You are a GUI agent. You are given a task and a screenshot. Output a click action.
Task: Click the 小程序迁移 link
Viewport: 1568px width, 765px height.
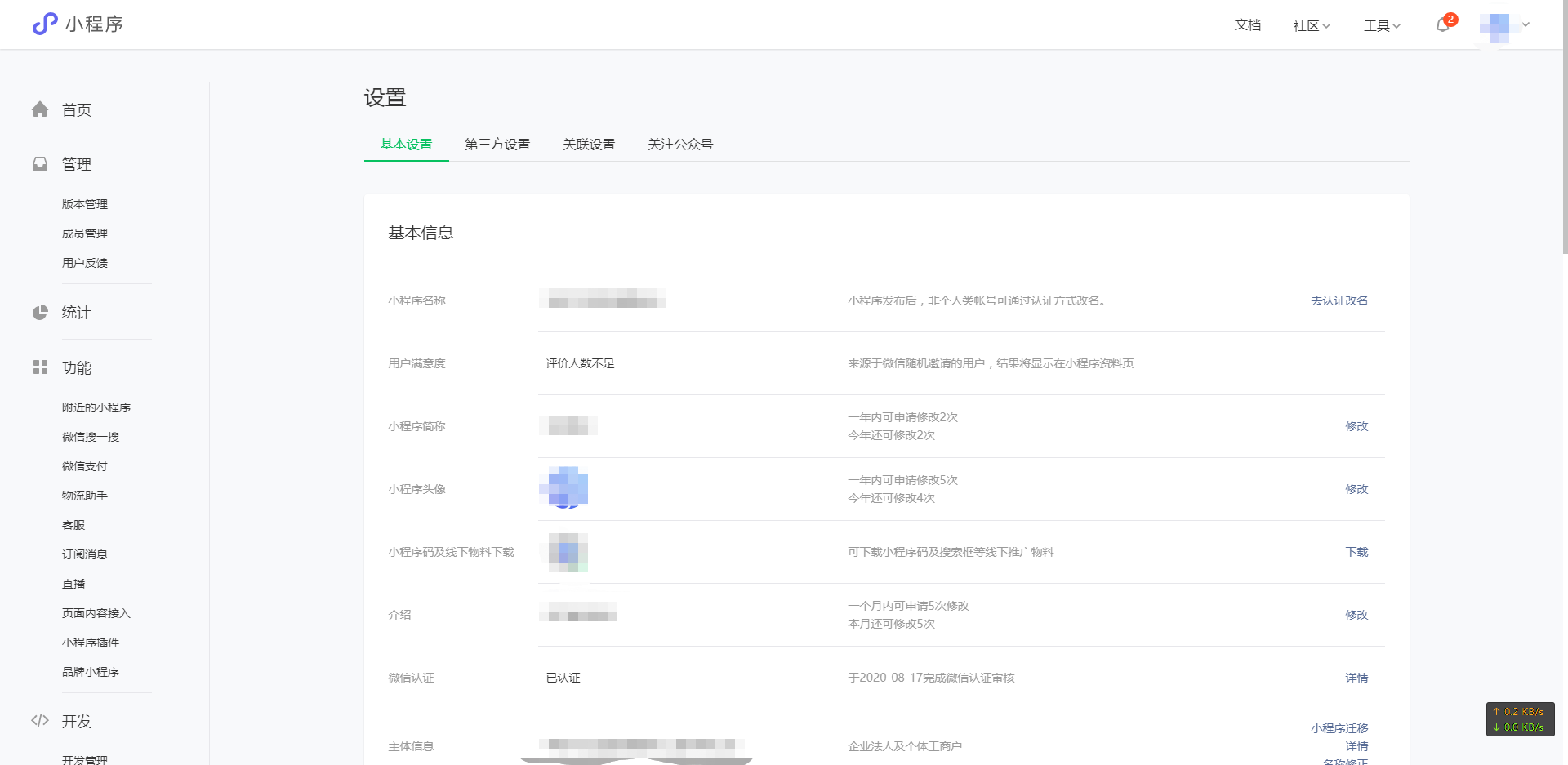click(1339, 728)
